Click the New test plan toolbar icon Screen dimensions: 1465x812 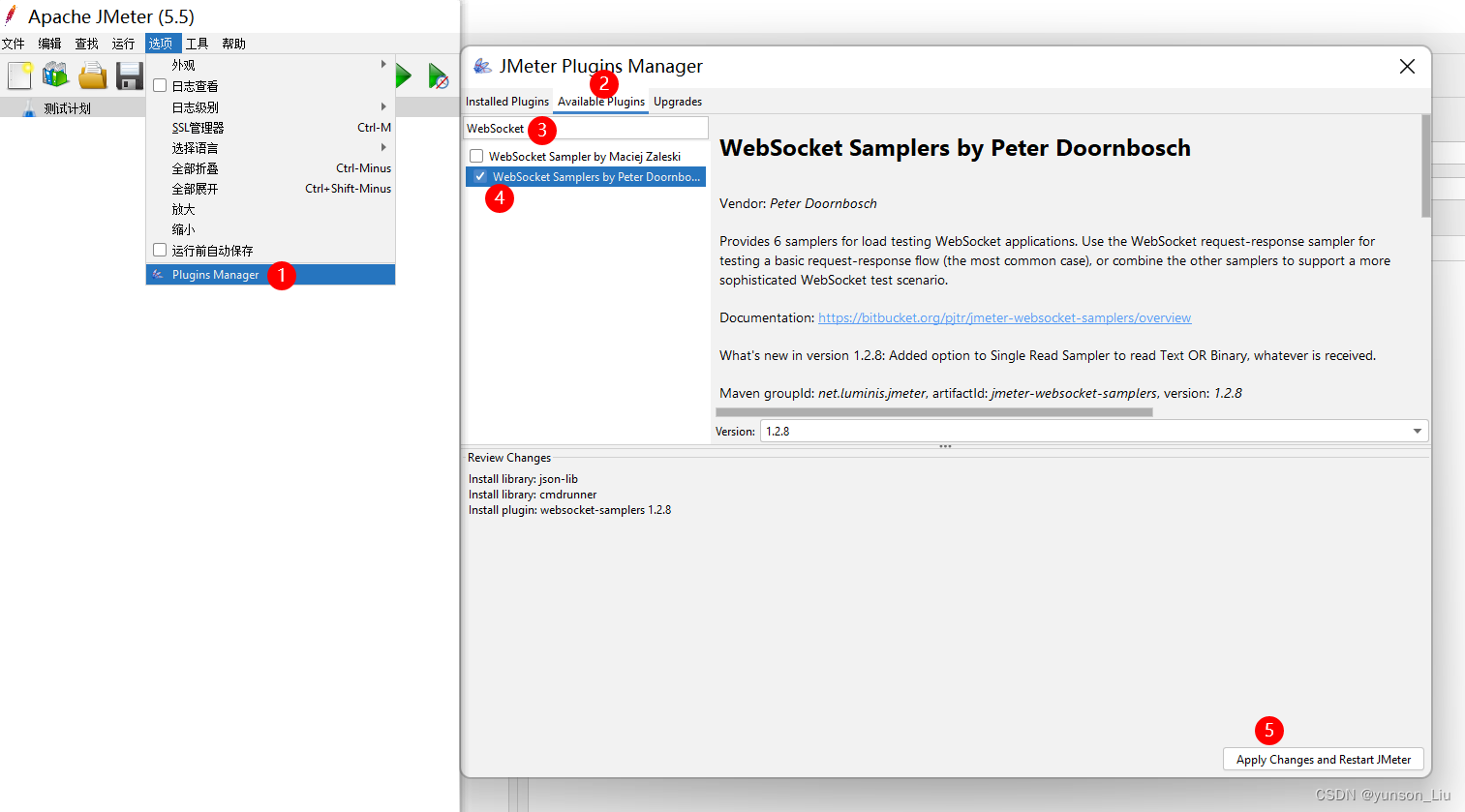pos(19,75)
